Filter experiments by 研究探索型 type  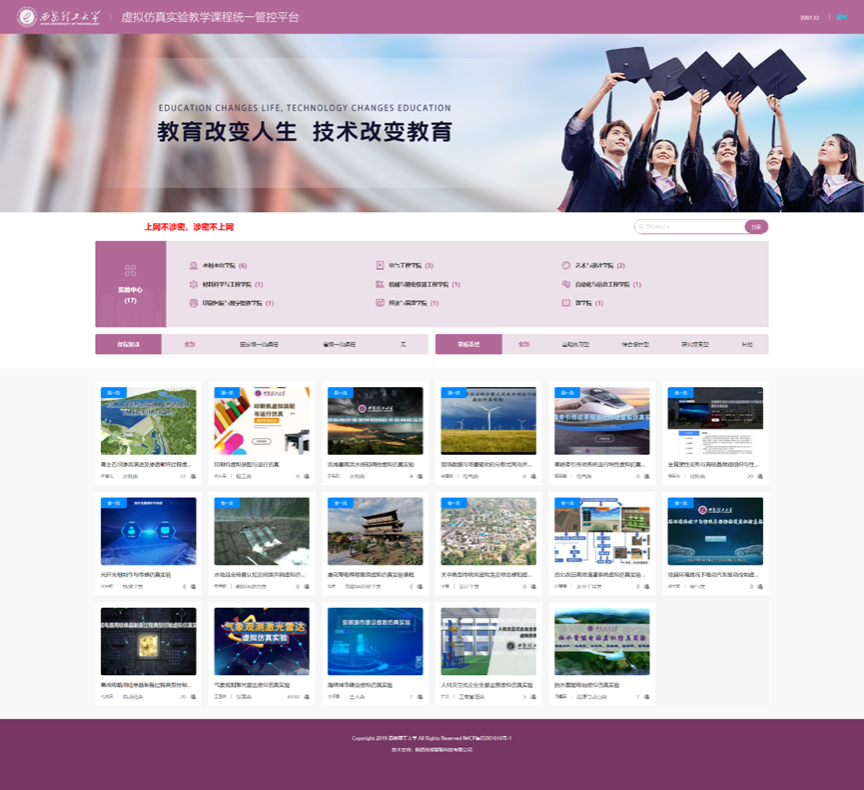pyautogui.click(x=695, y=344)
